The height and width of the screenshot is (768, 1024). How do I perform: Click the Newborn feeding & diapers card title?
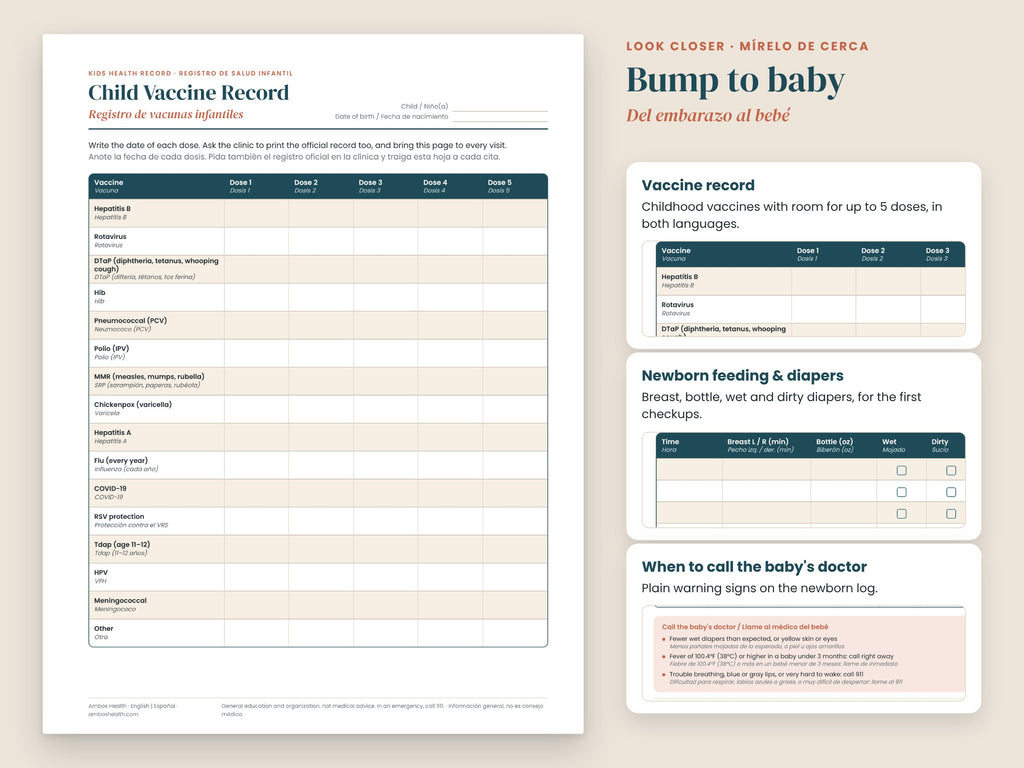[x=742, y=376]
